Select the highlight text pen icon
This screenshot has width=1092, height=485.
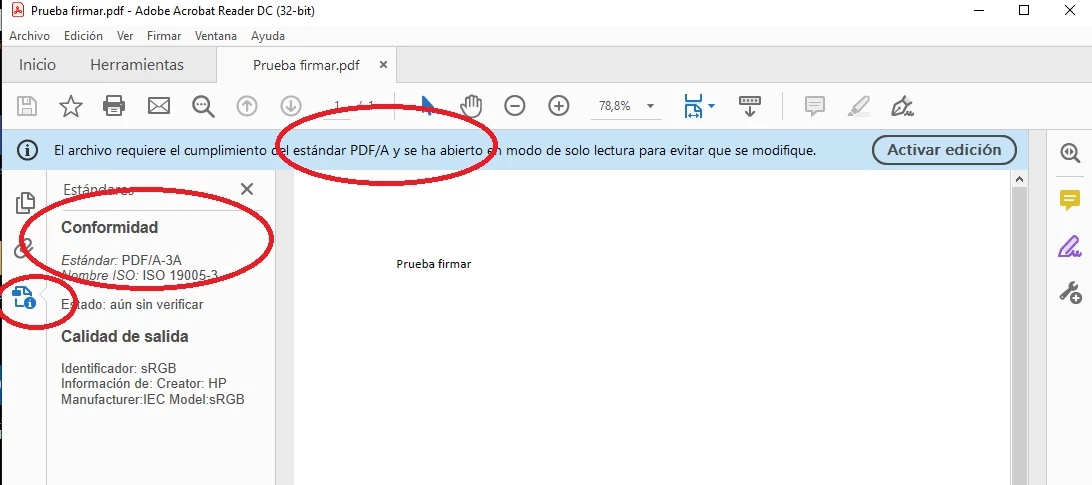859,106
